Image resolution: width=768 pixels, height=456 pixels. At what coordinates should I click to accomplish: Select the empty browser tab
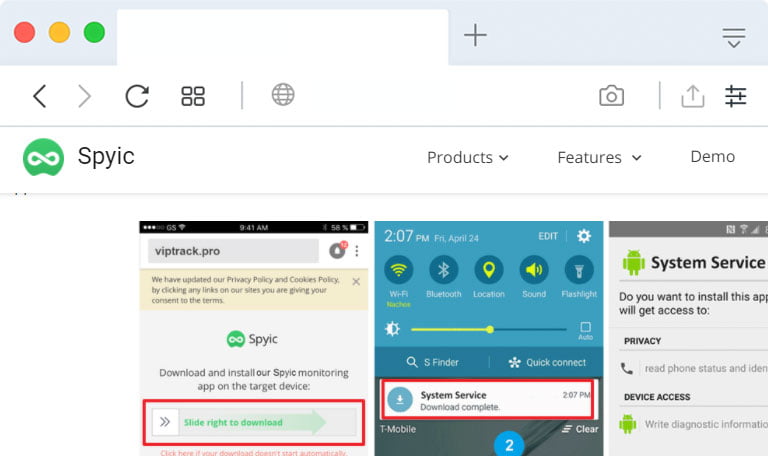(x=283, y=37)
